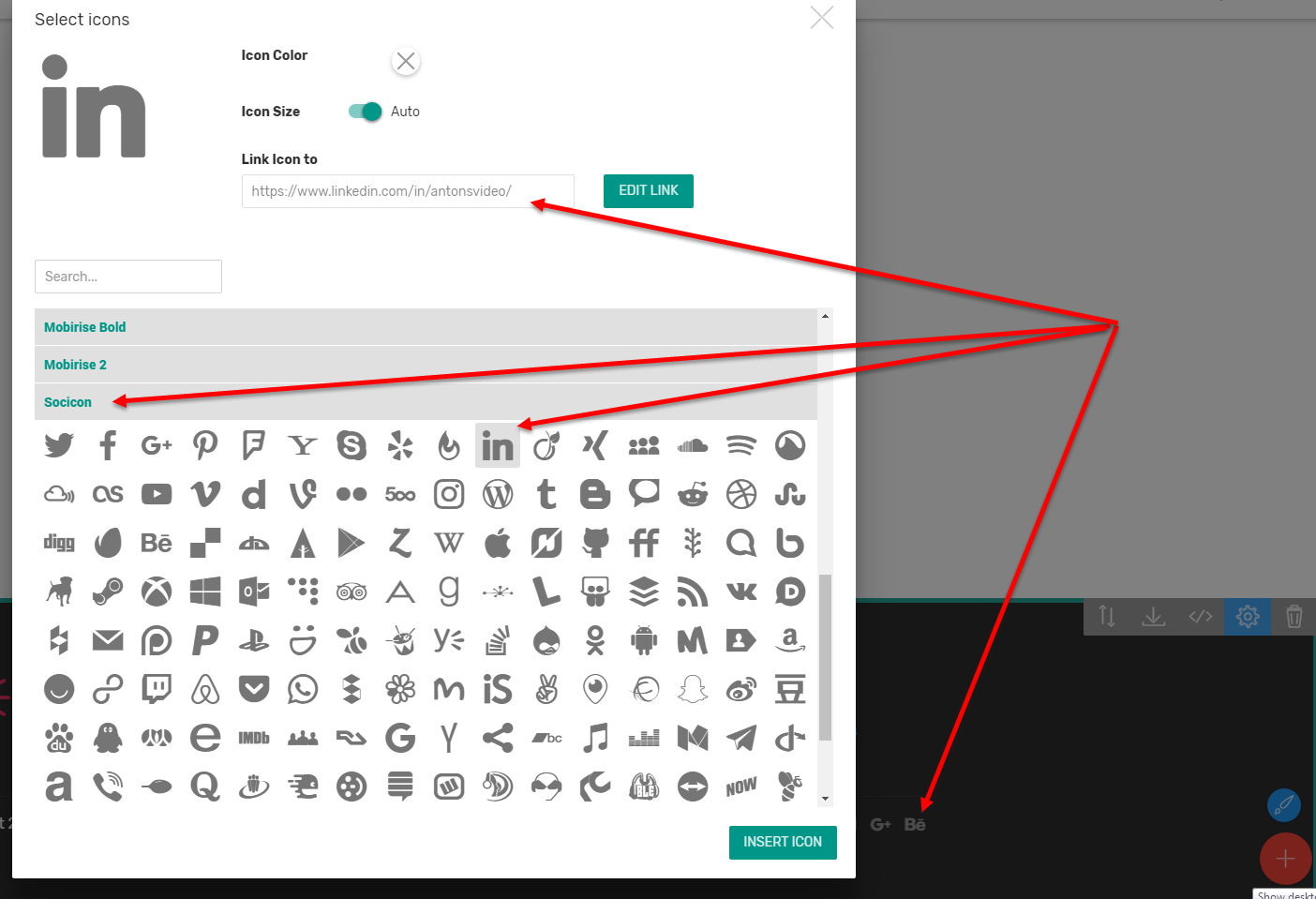Image resolution: width=1316 pixels, height=899 pixels.
Task: Click the scroll down arrow of icon list
Action: pyautogui.click(x=825, y=799)
